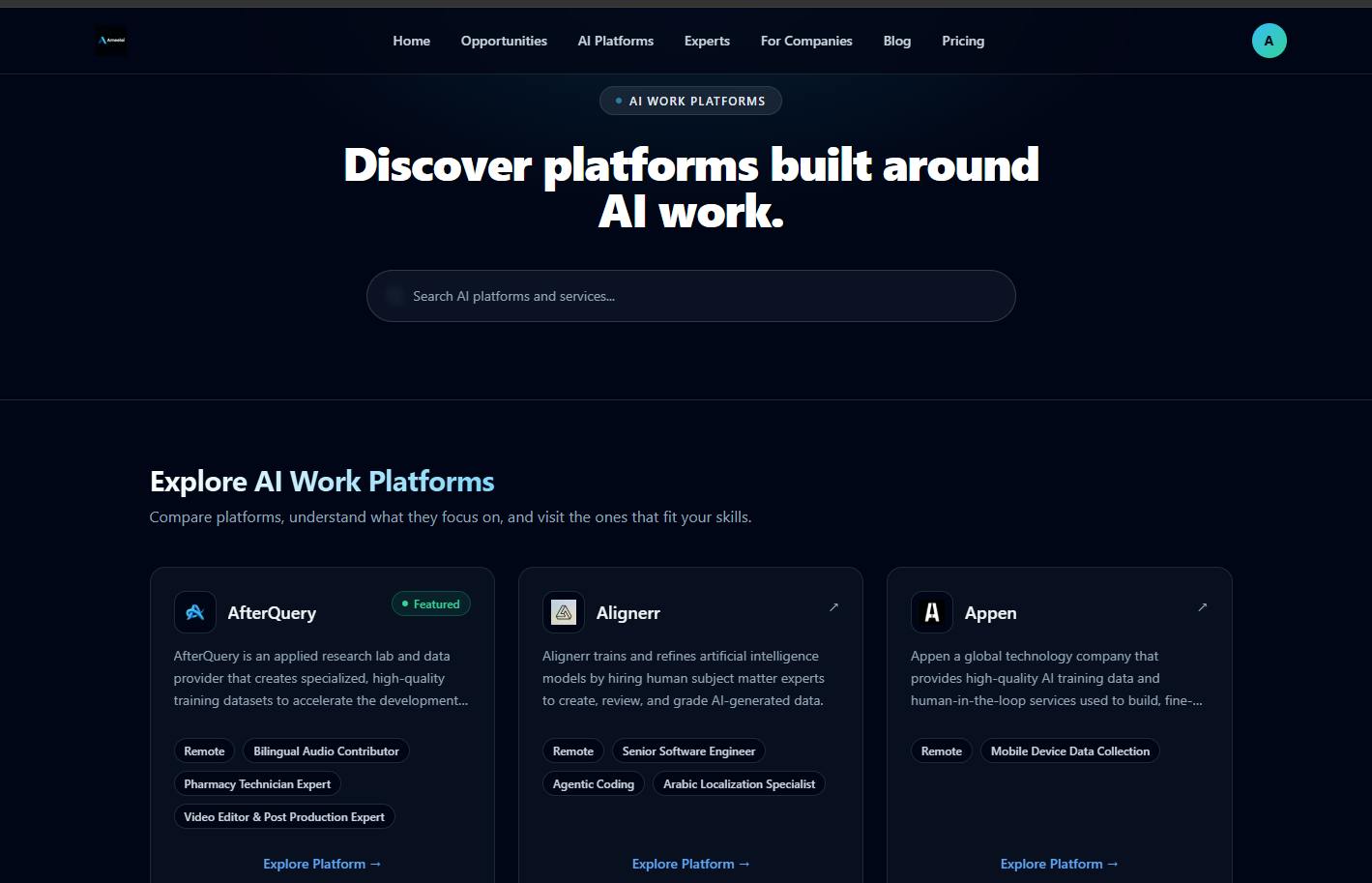
Task: Click Explore Platform link for Appen
Action: pyautogui.click(x=1060, y=864)
